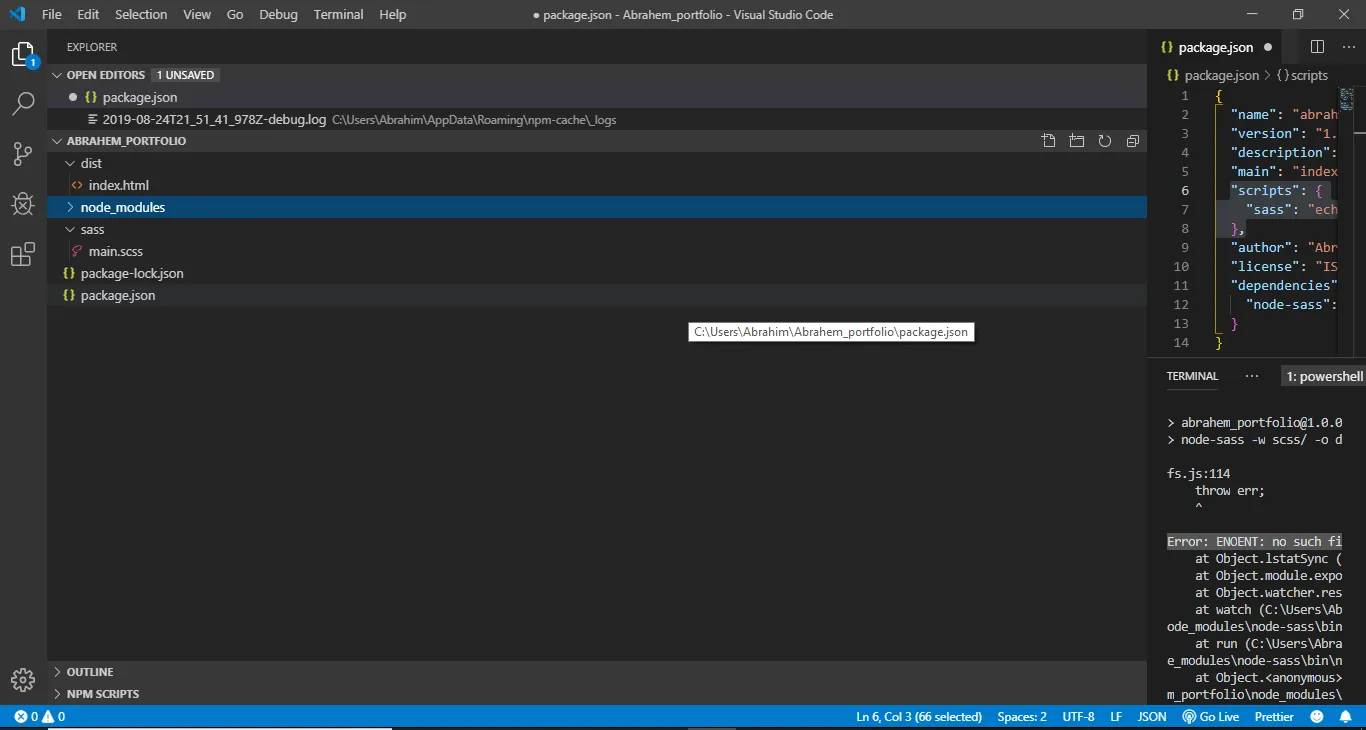This screenshot has width=1366, height=730.
Task: Open package.json in the project tree
Action: tap(597, 295)
